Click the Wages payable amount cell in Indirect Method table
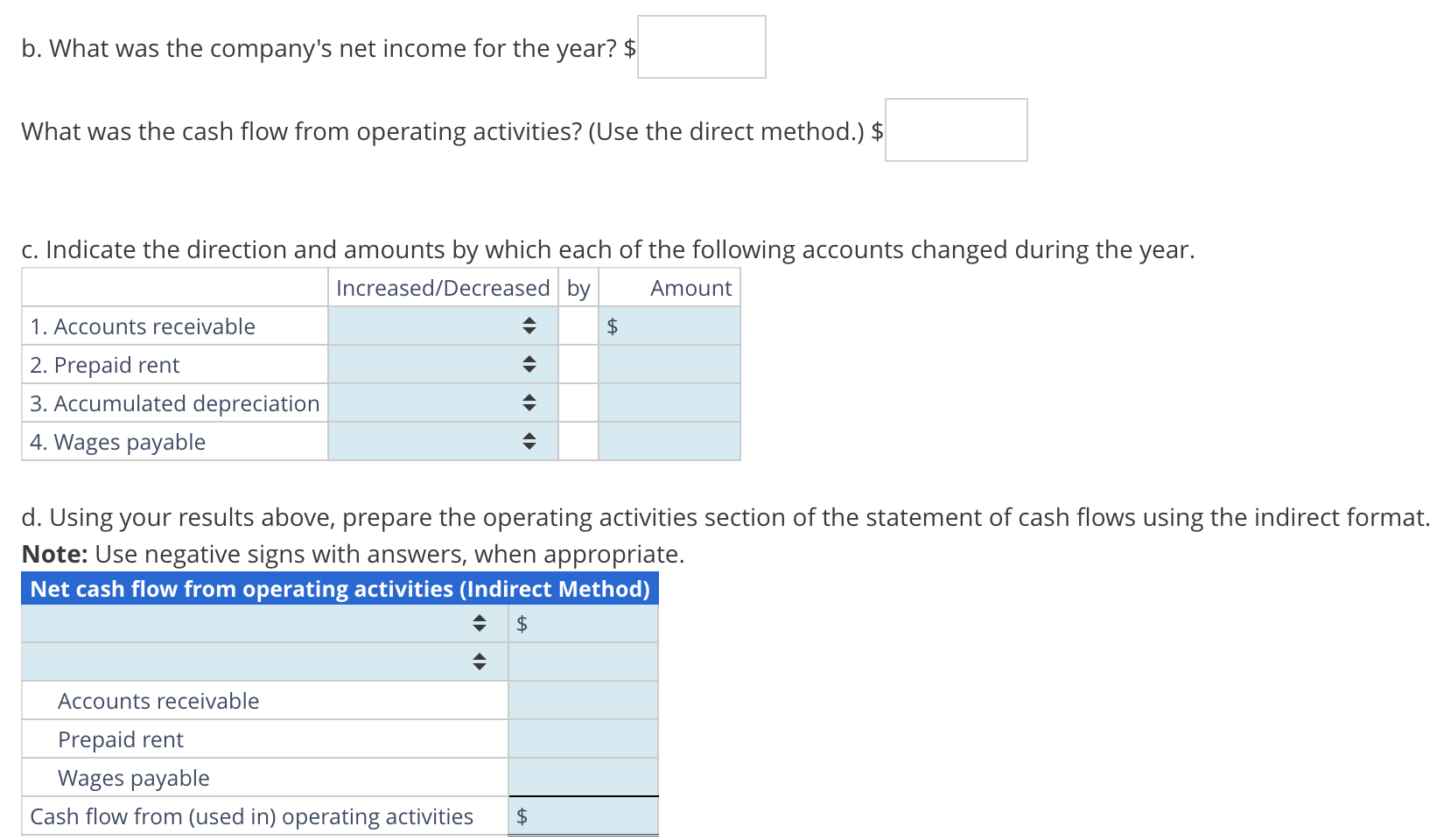Image resolution: width=1444 pixels, height=840 pixels. click(x=582, y=777)
